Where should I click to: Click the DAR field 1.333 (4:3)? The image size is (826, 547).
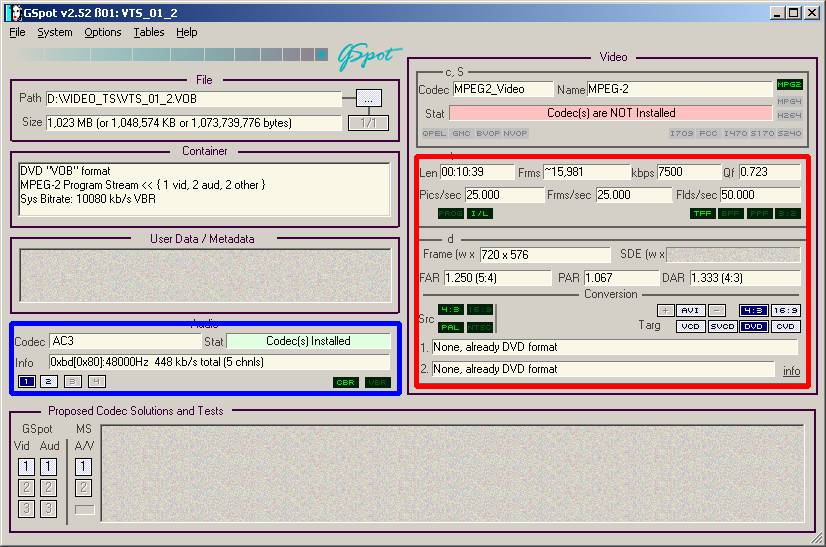(x=745, y=278)
